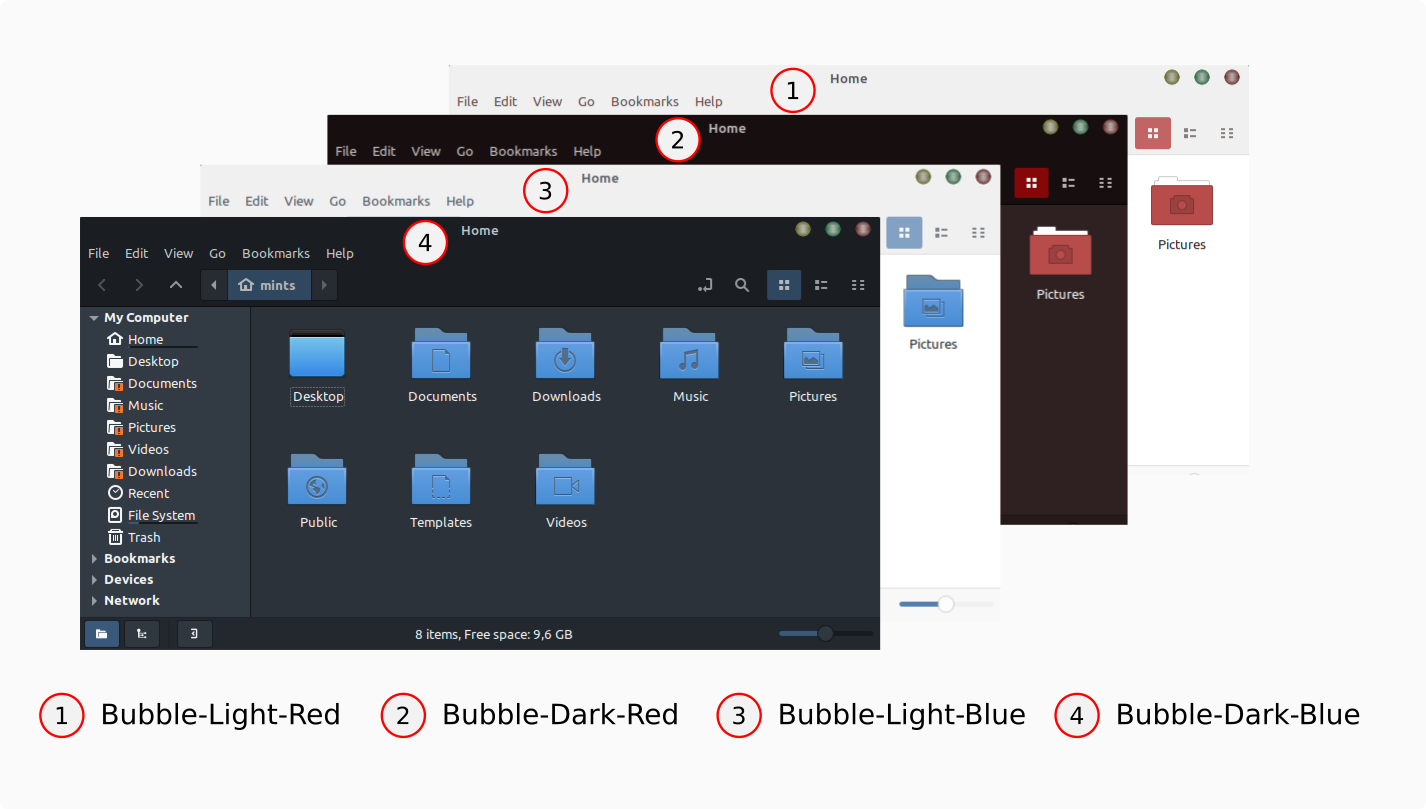Adjust the zoom slider in the Bubble-Dark-Blue status bar
1426x809 pixels.
pyautogui.click(x=826, y=633)
